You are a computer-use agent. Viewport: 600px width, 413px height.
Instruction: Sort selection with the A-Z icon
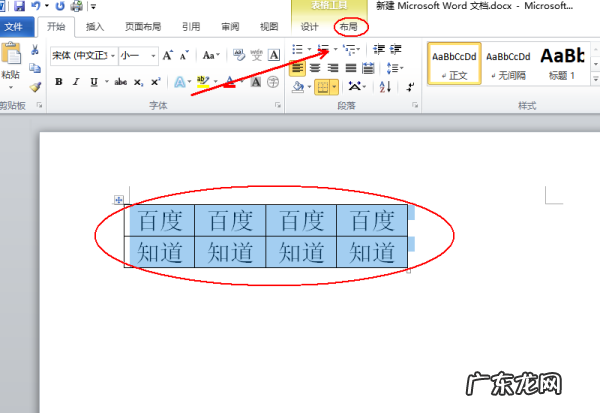tap(385, 87)
